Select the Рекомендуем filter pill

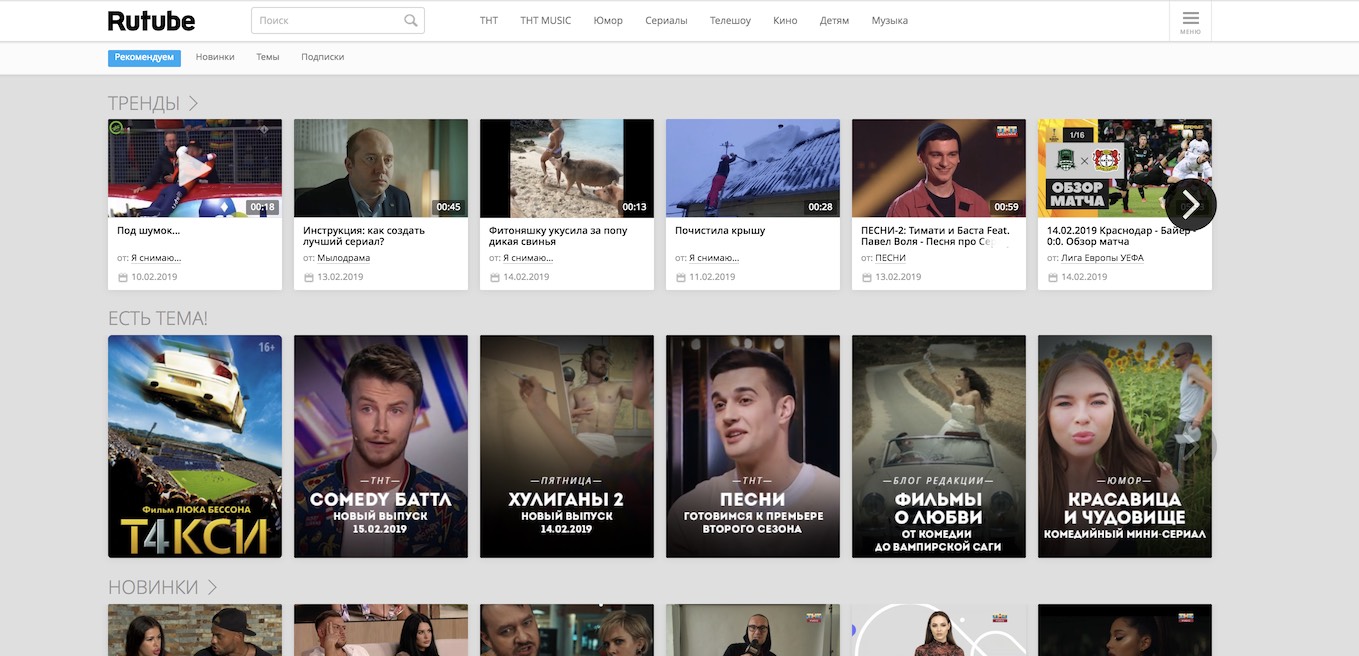143,57
